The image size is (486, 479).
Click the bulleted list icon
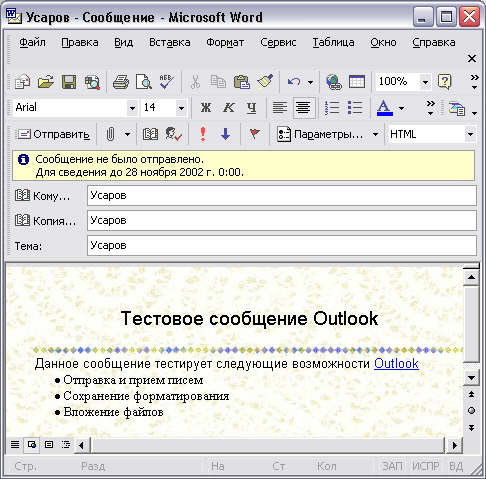coord(355,108)
